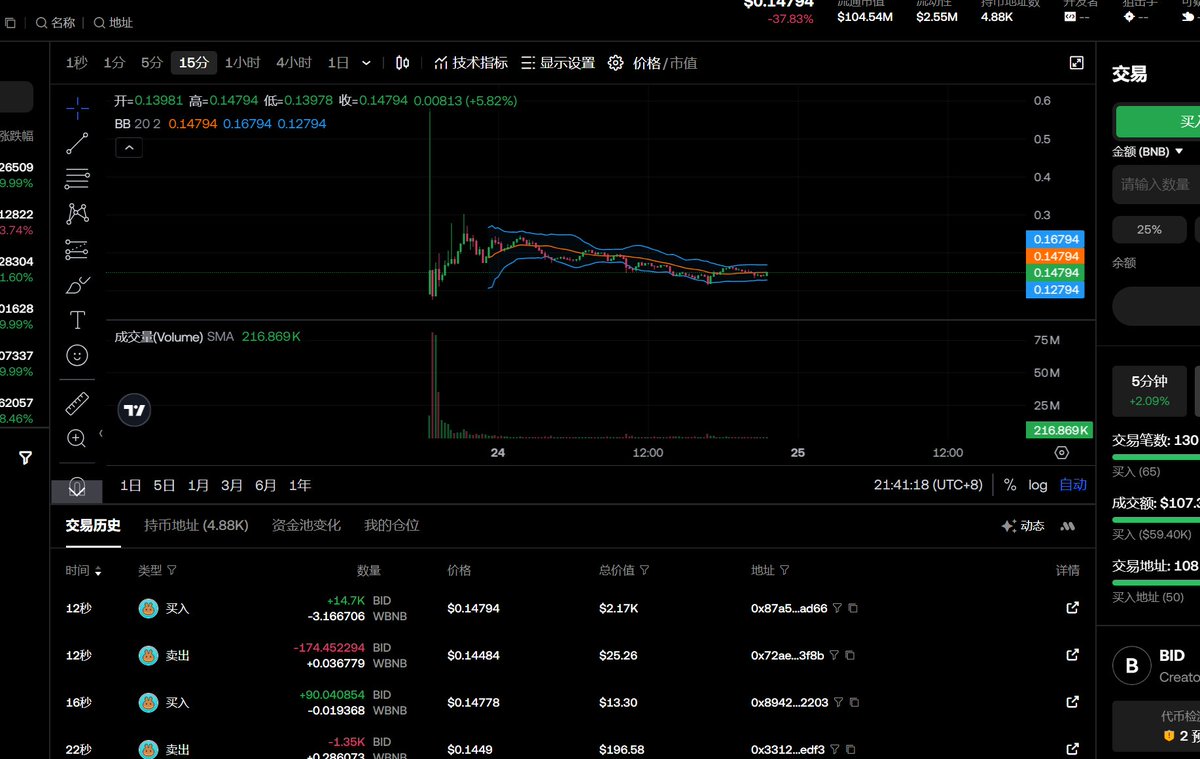Collapse the indicator legend chevron

point(128,146)
